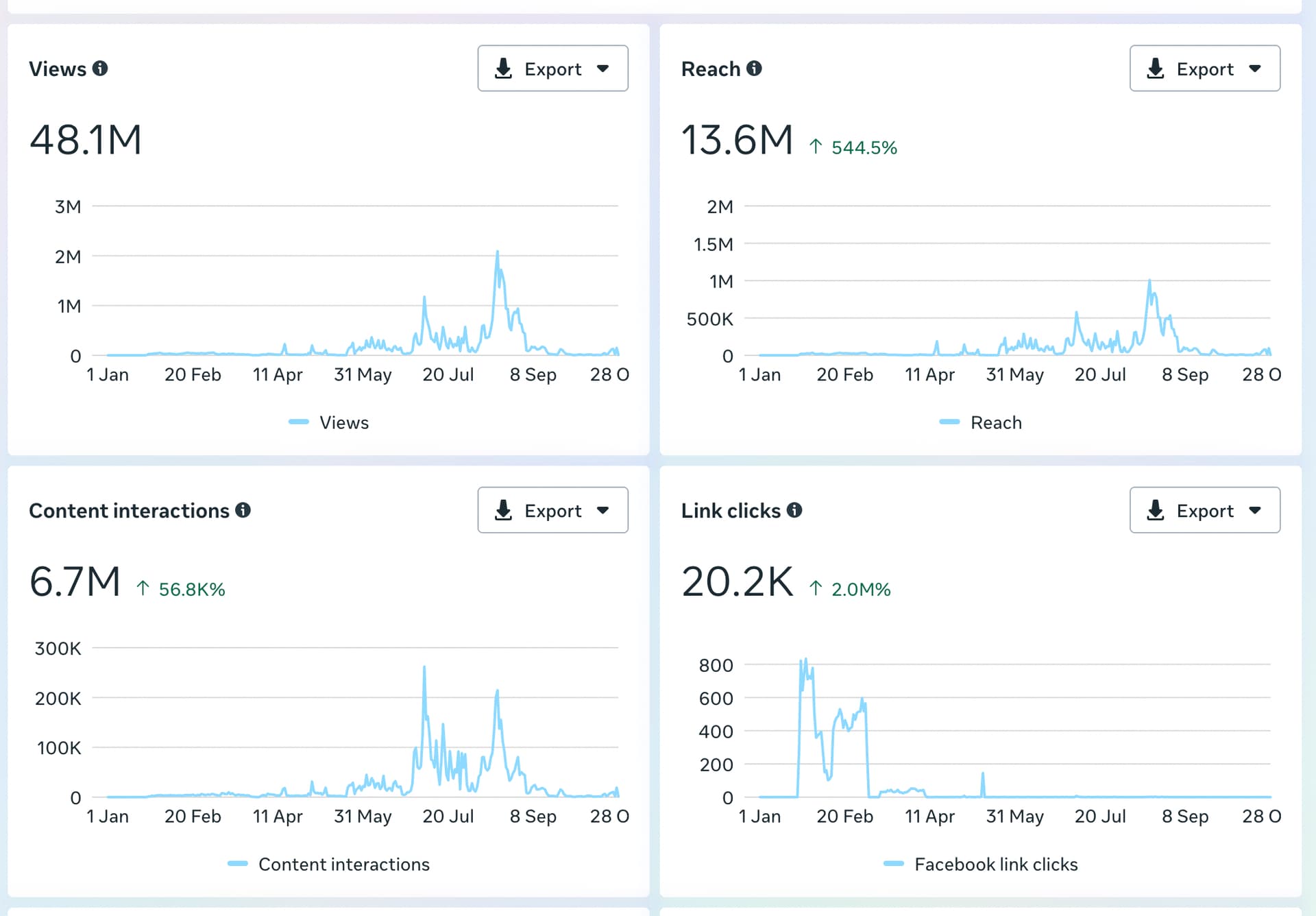Click the Reach info icon
The height and width of the screenshot is (916, 1316).
pyautogui.click(x=754, y=69)
